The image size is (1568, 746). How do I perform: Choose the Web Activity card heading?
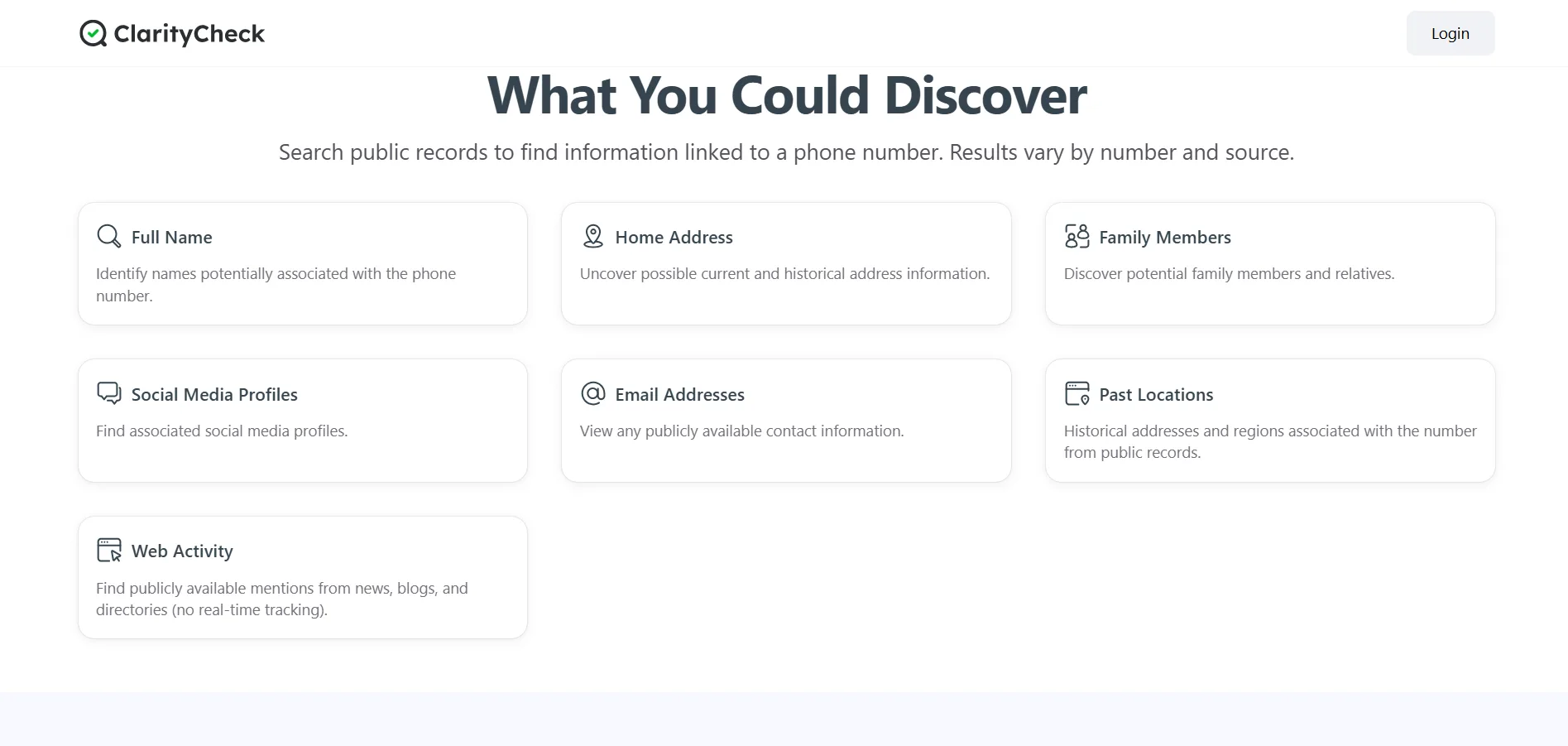coord(182,551)
